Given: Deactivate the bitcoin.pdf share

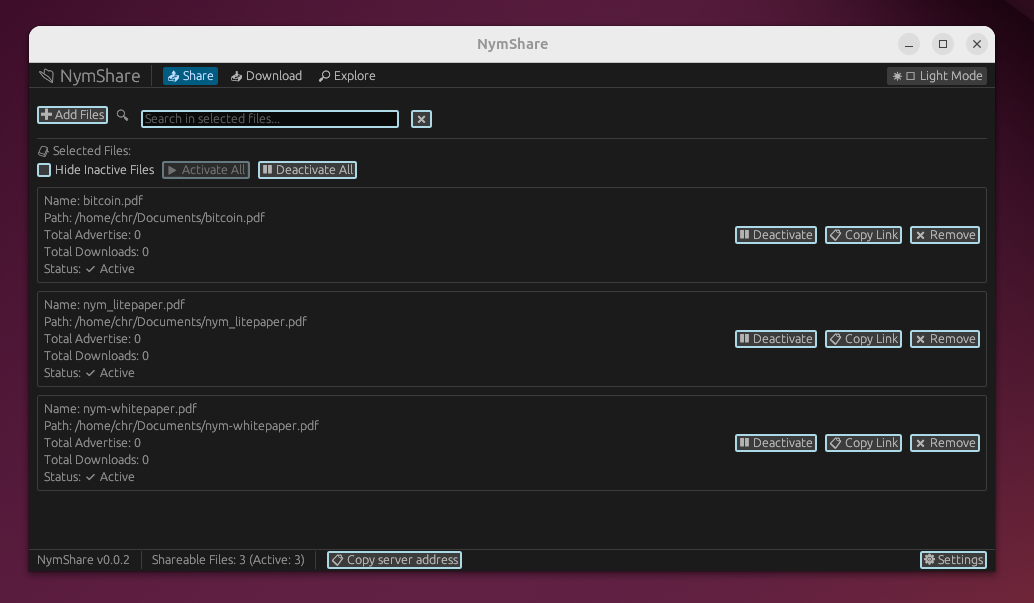Looking at the screenshot, I should (x=775, y=235).
